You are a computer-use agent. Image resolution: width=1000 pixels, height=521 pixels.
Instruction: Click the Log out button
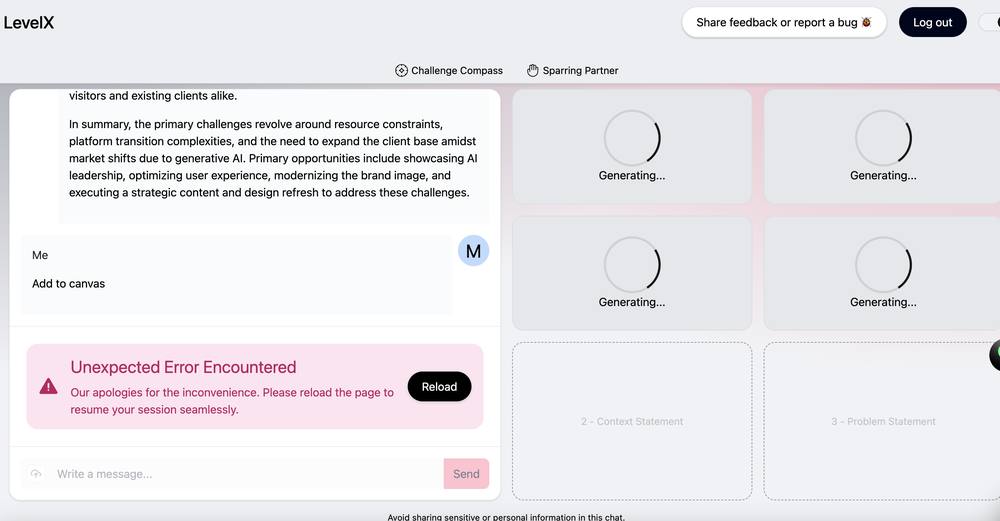932,22
